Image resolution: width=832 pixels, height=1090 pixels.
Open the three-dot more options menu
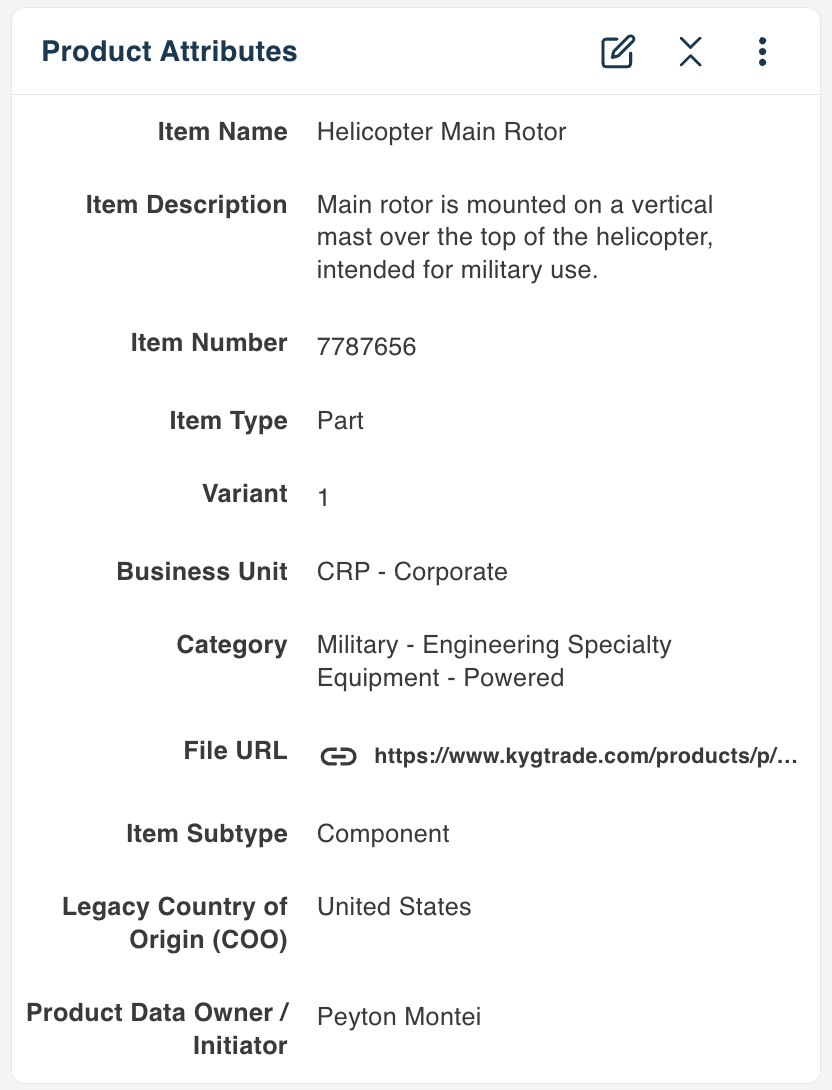[x=762, y=51]
